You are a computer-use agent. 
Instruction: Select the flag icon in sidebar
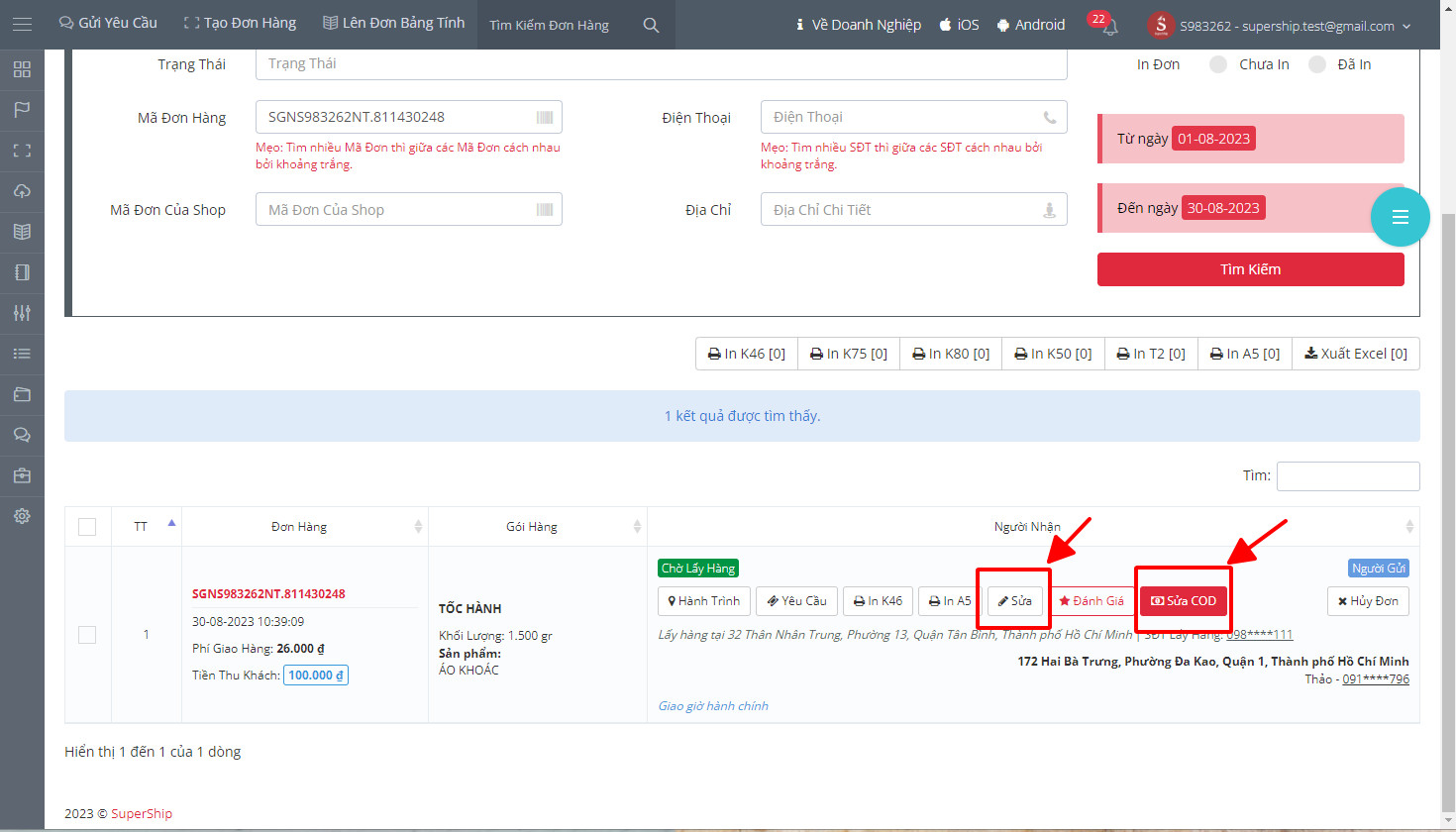point(22,110)
